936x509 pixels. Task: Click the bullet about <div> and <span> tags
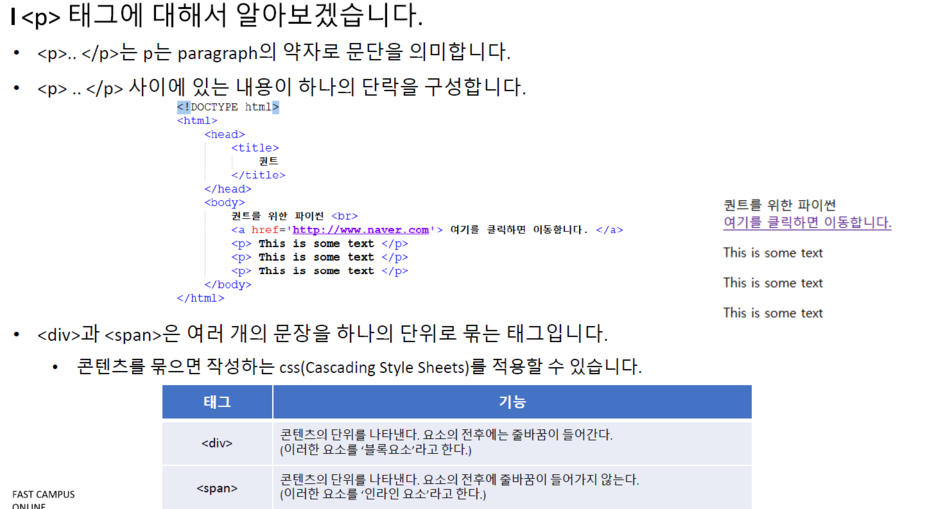[322, 334]
